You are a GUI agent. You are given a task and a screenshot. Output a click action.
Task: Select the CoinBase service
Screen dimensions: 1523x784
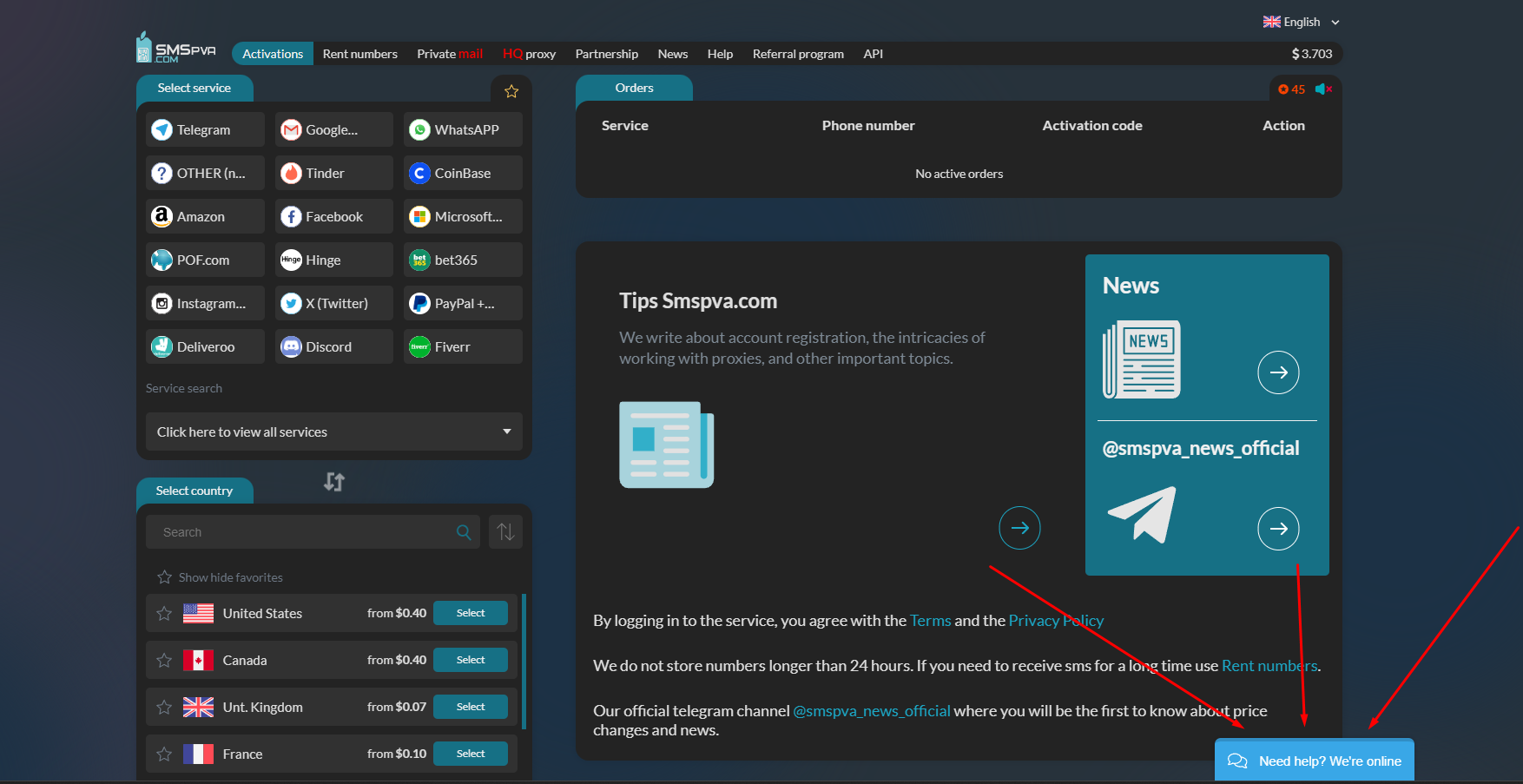pyautogui.click(x=463, y=173)
